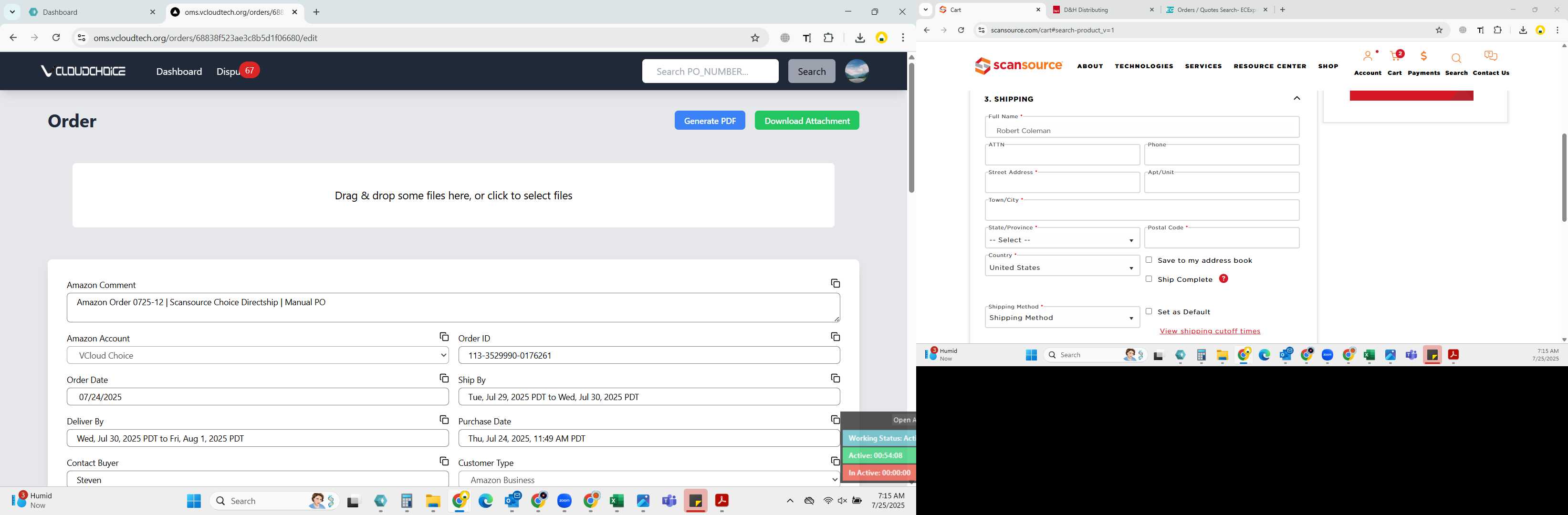
Task: Focus the Search PO_NUMBER input
Action: click(710, 71)
